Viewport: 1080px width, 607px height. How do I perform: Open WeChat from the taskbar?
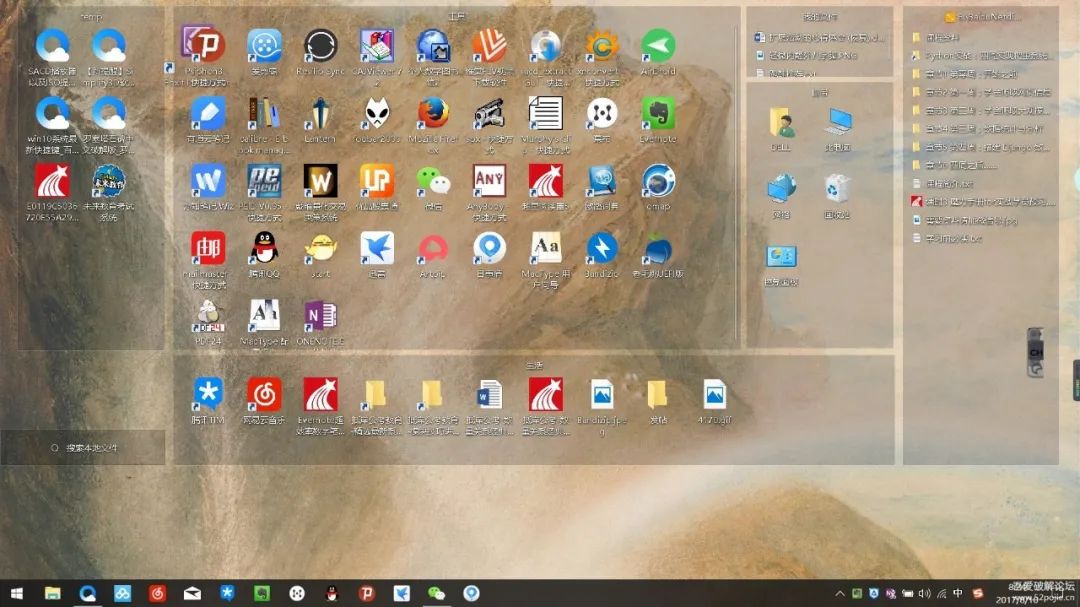[x=436, y=593]
